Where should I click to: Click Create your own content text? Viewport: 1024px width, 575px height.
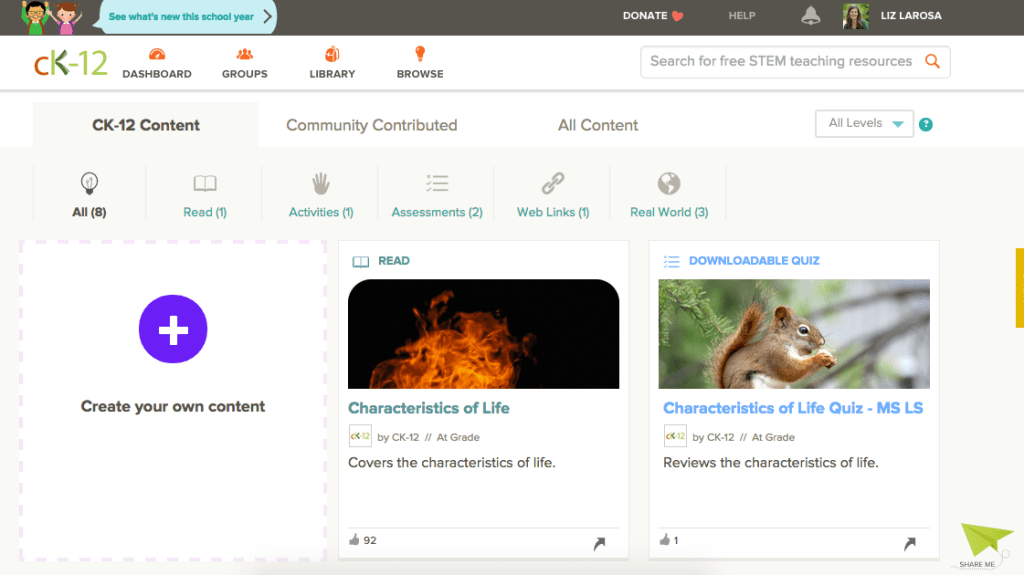point(173,406)
